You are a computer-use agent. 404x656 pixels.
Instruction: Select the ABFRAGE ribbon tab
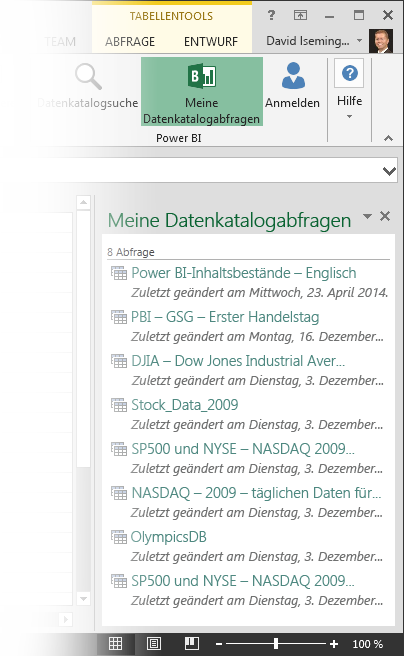point(130,41)
